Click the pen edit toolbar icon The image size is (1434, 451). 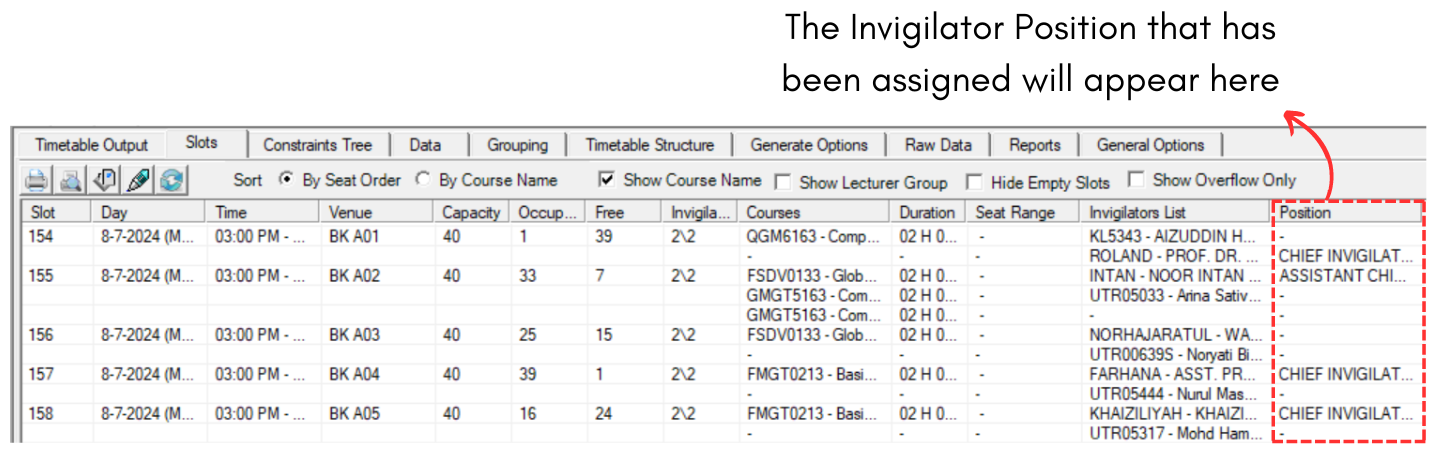(x=138, y=181)
